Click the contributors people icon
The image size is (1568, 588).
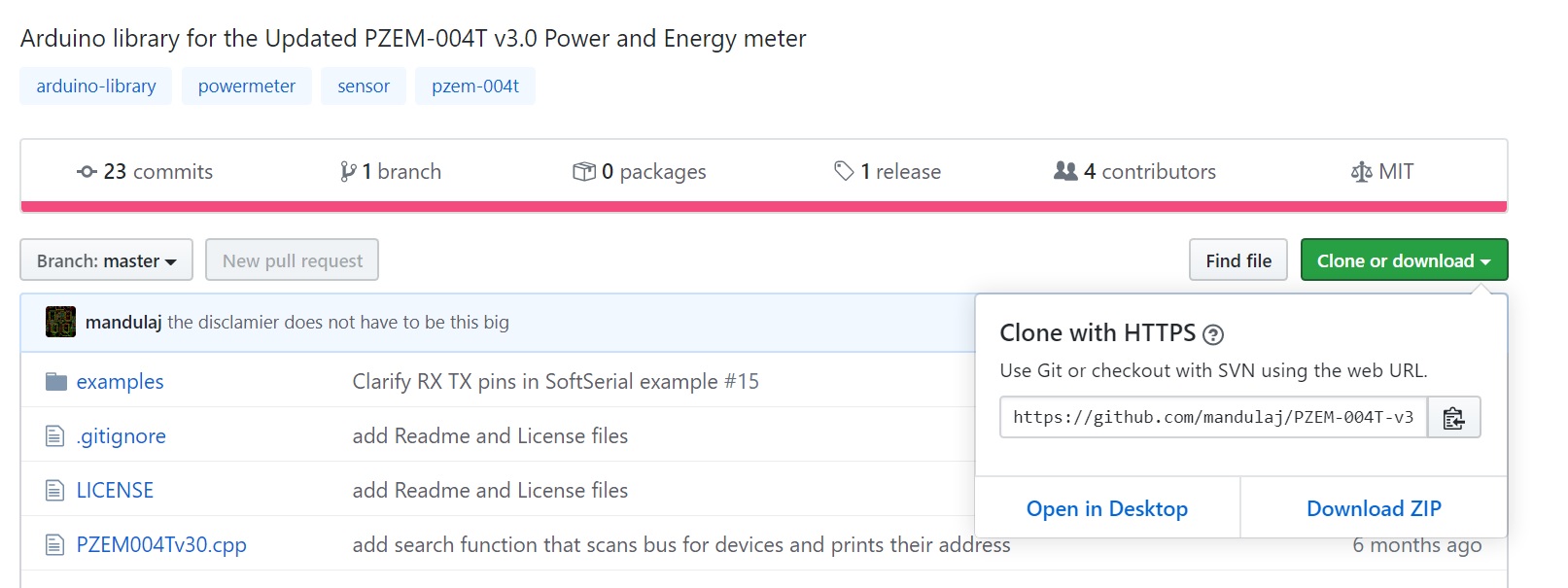click(x=1065, y=171)
